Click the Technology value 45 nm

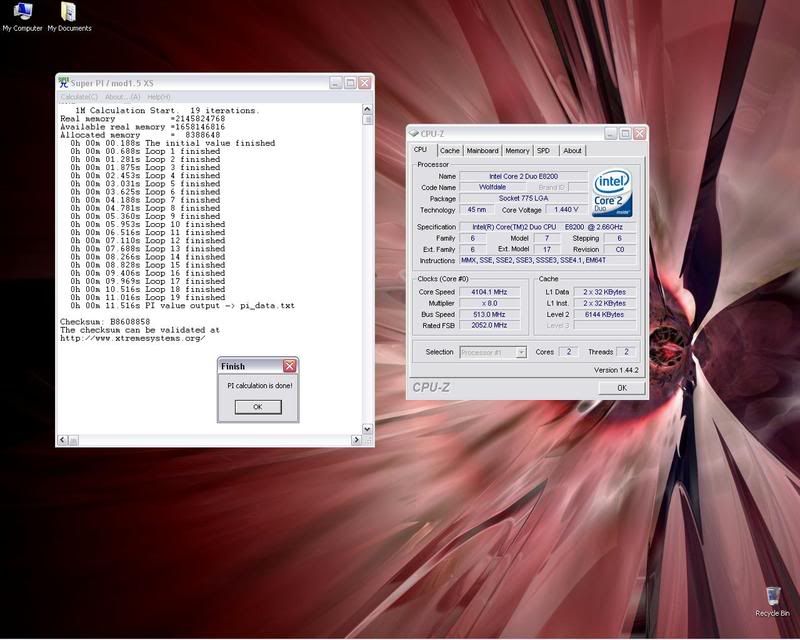tap(477, 209)
